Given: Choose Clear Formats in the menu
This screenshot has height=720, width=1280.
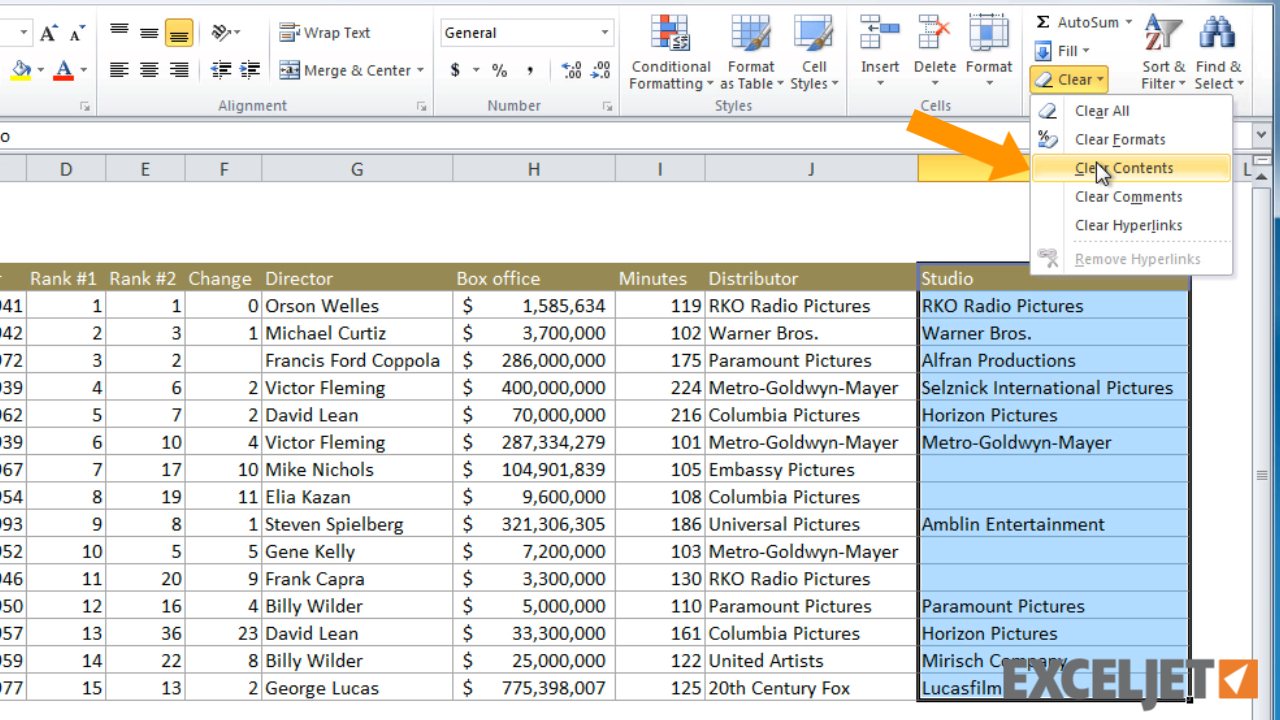Looking at the screenshot, I should click(x=1123, y=139).
